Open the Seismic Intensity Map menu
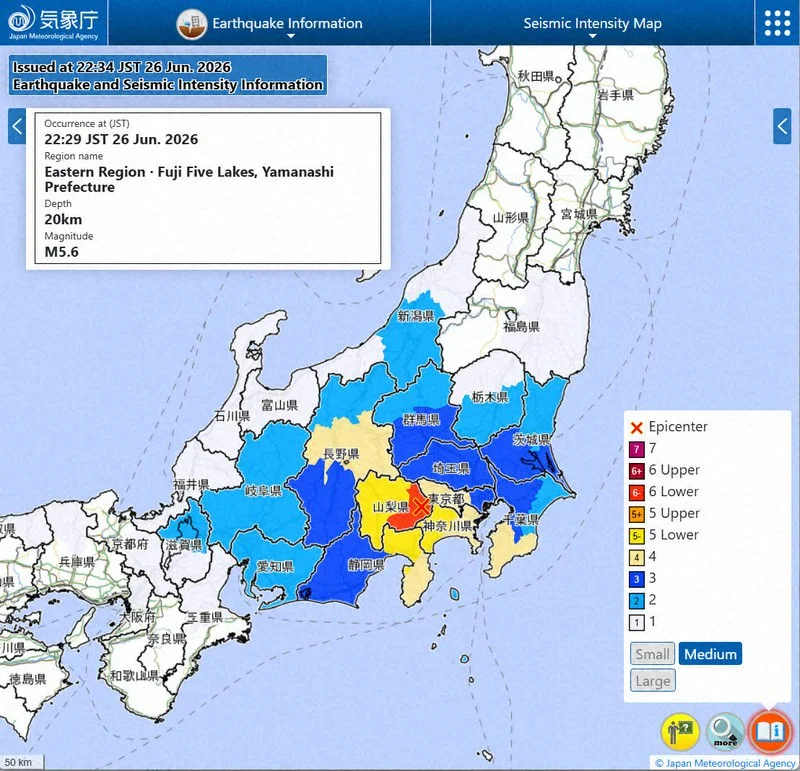The height and width of the screenshot is (771, 800). (x=592, y=23)
